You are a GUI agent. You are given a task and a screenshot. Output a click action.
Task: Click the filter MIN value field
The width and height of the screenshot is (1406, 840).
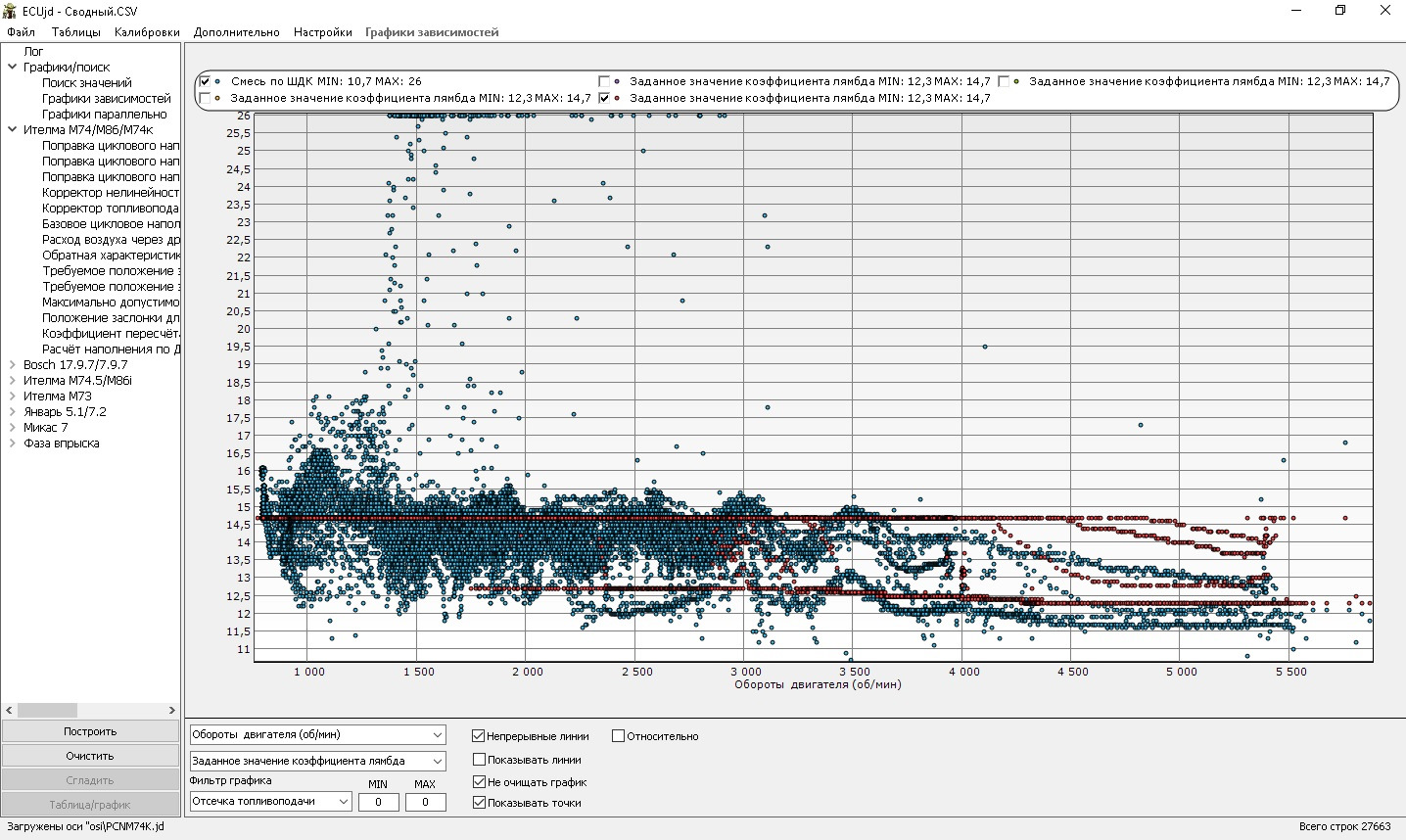(378, 802)
